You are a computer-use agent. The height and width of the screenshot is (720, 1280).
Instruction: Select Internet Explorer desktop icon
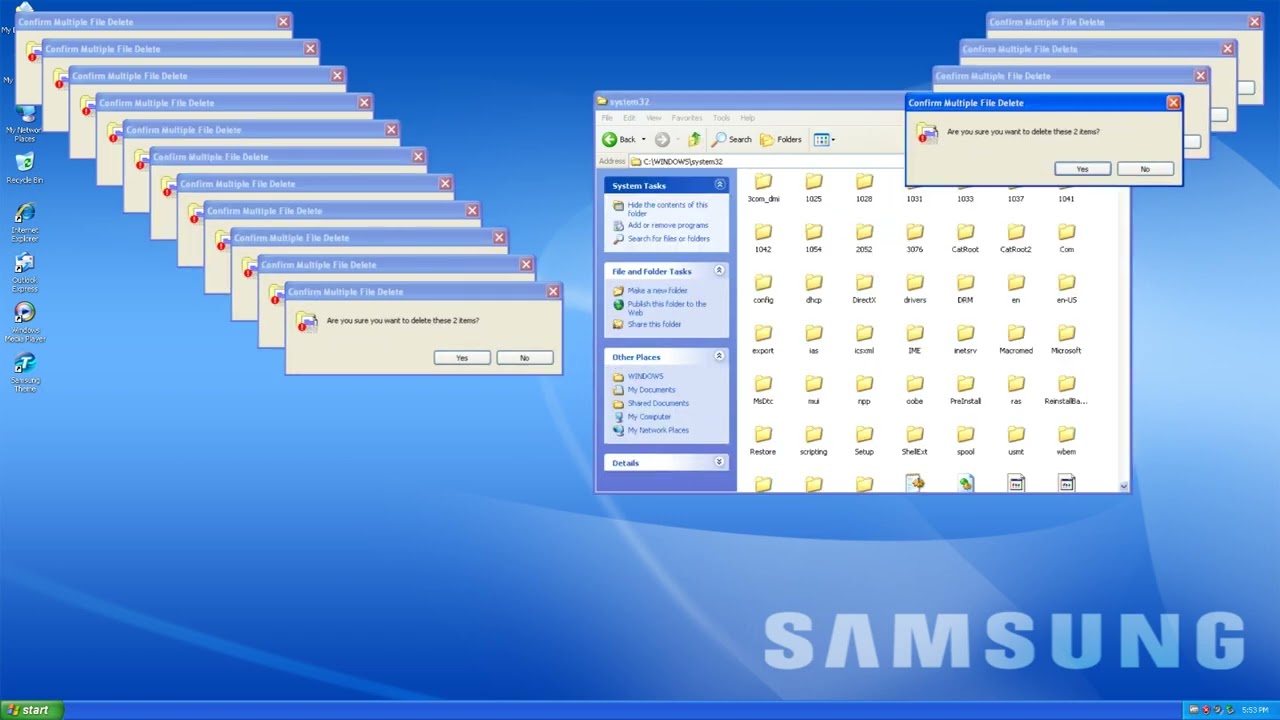coord(25,222)
